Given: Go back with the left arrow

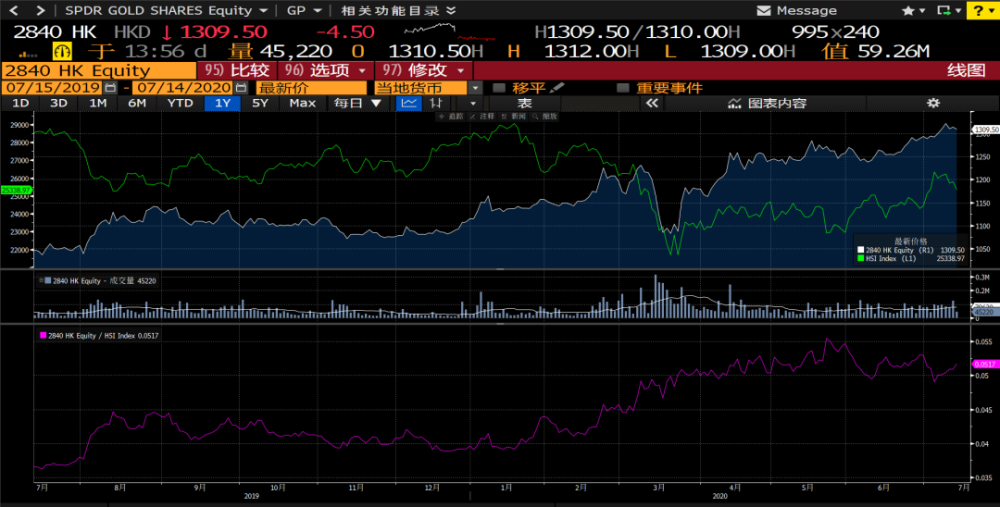Looking at the screenshot, I should point(14,10).
